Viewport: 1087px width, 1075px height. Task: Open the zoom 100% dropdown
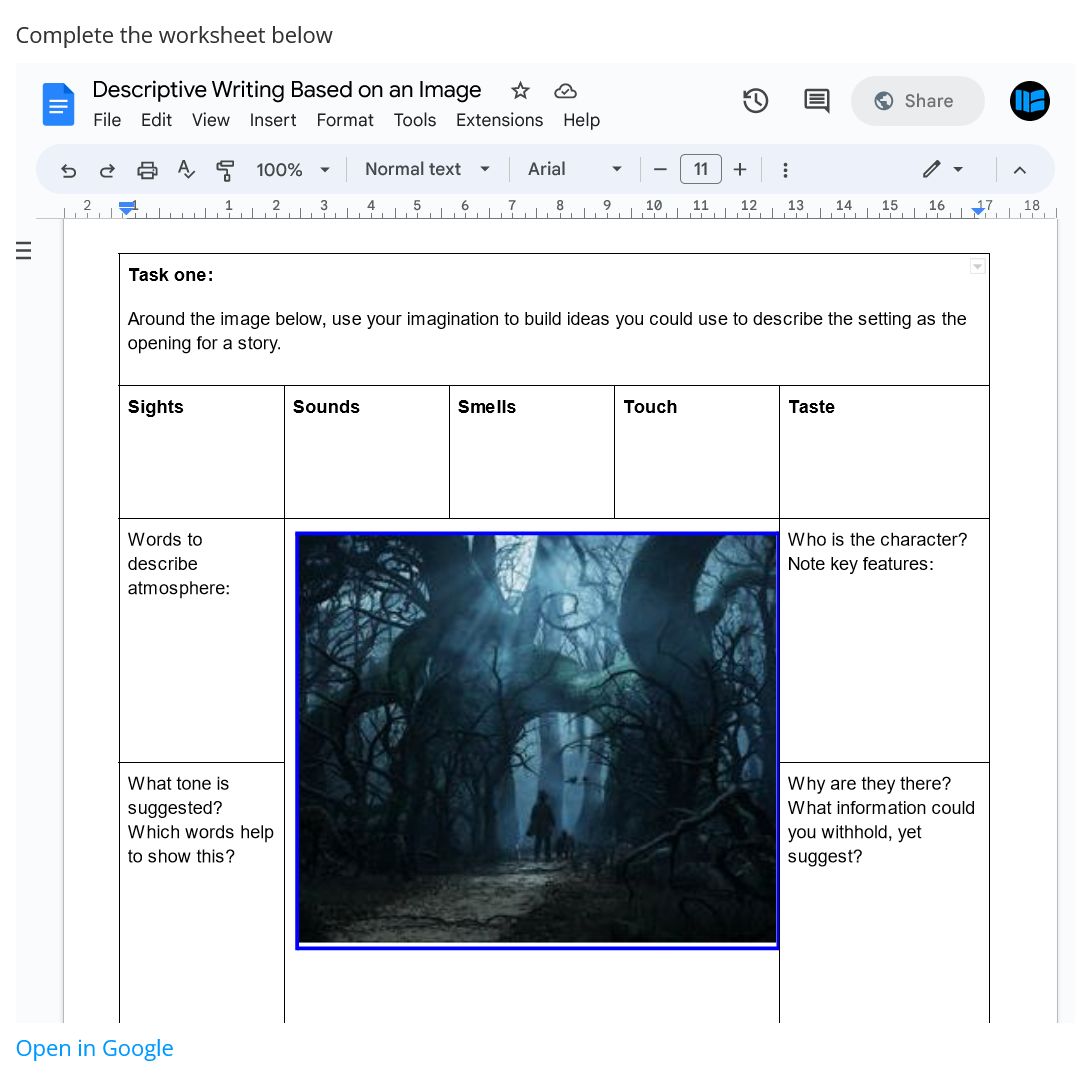pyautogui.click(x=293, y=170)
